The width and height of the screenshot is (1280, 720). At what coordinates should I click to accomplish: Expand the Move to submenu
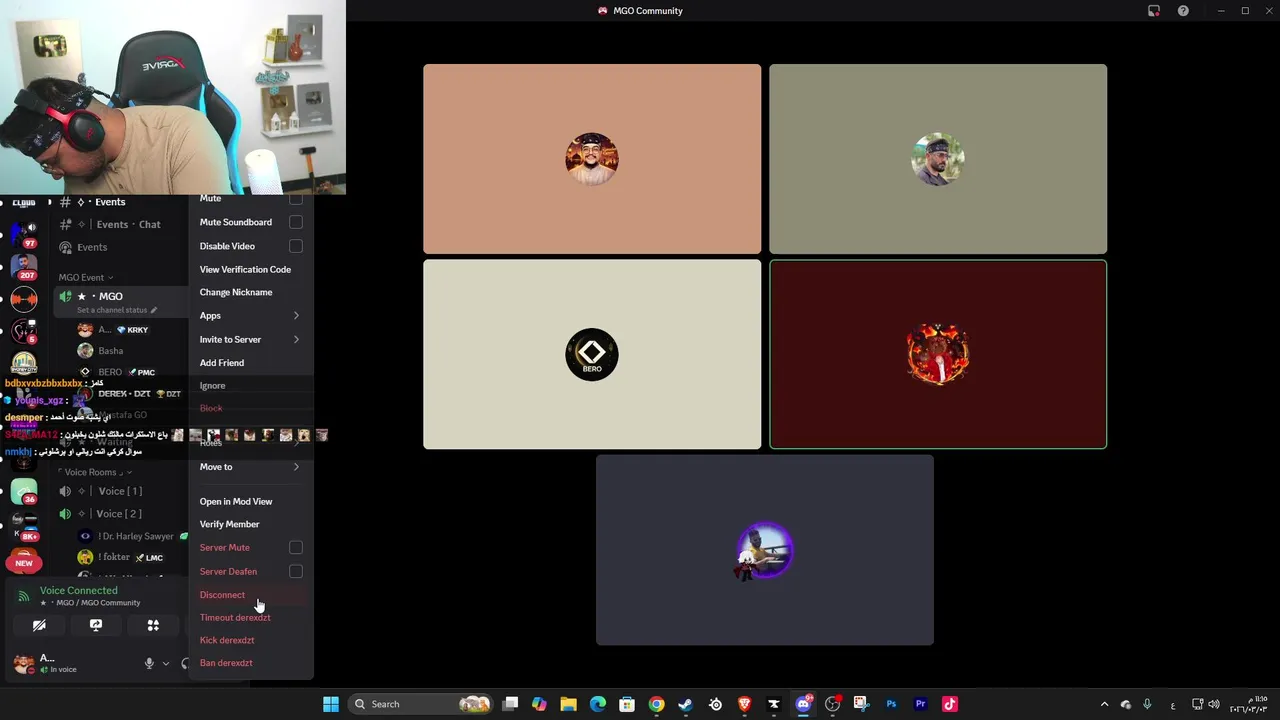tap(251, 467)
